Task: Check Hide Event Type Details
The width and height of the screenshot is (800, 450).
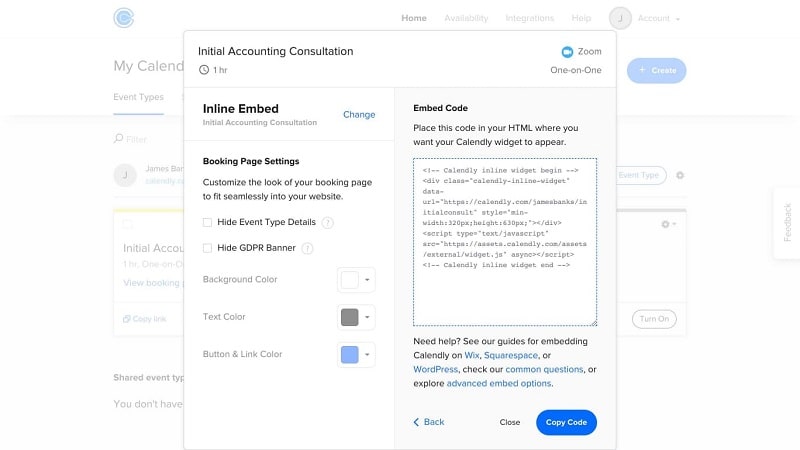Action: click(x=207, y=222)
